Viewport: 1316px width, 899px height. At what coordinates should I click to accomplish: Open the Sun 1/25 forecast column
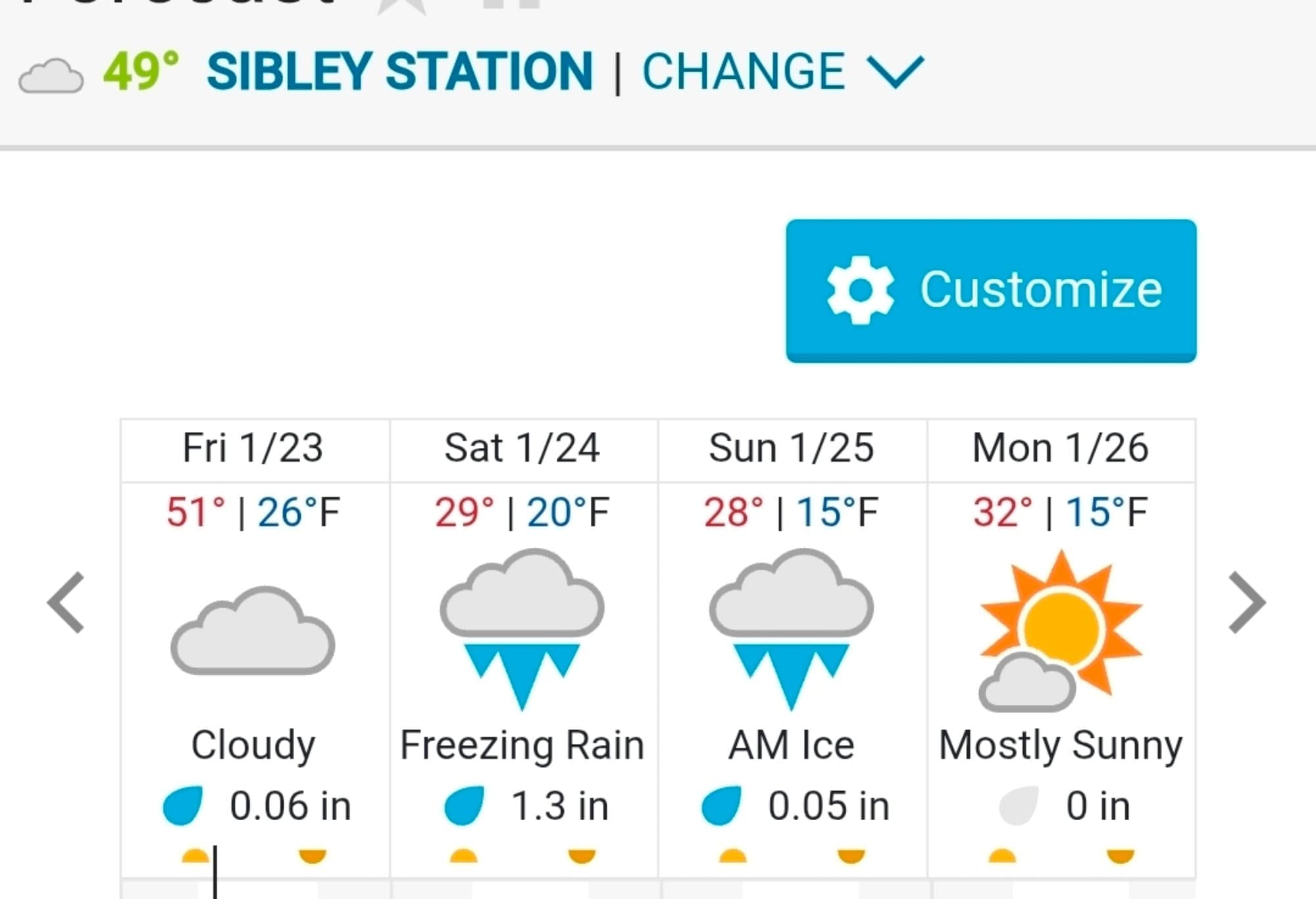pyautogui.click(x=792, y=449)
